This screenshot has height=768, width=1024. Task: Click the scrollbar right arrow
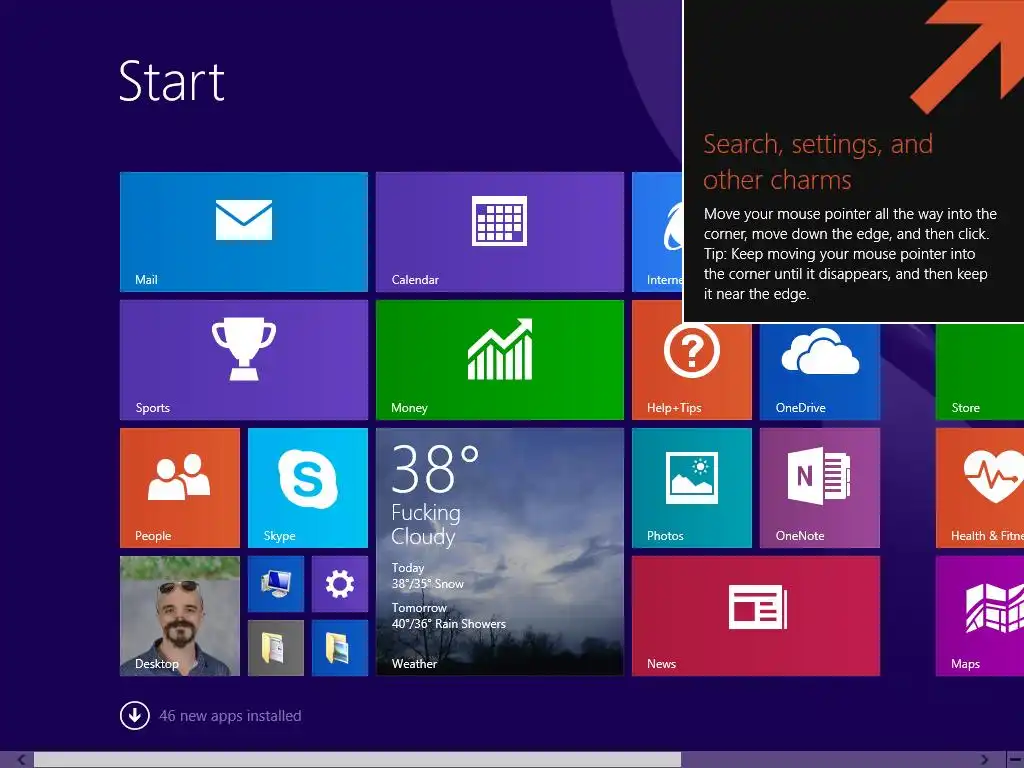[984, 760]
